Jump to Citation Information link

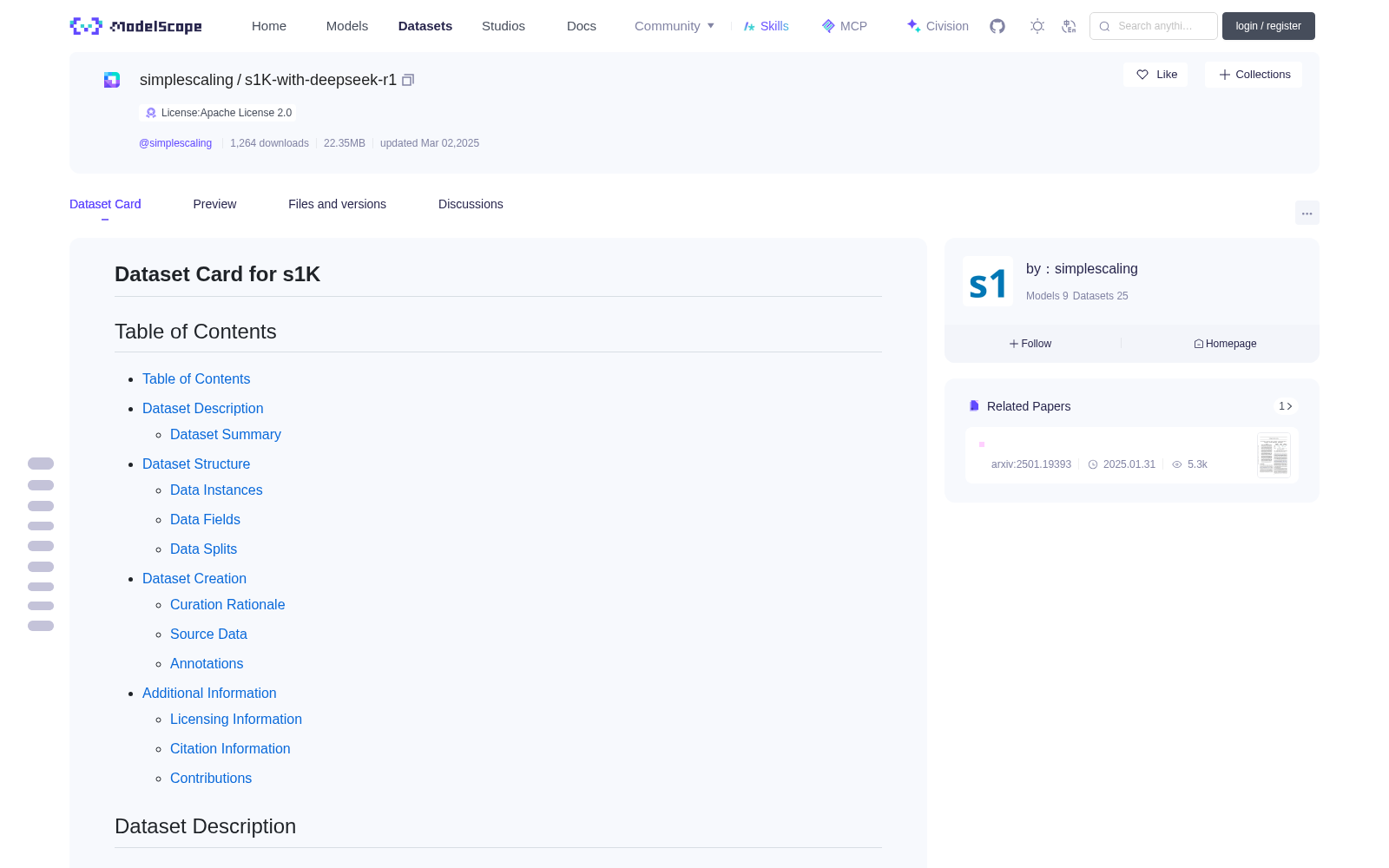coord(230,749)
